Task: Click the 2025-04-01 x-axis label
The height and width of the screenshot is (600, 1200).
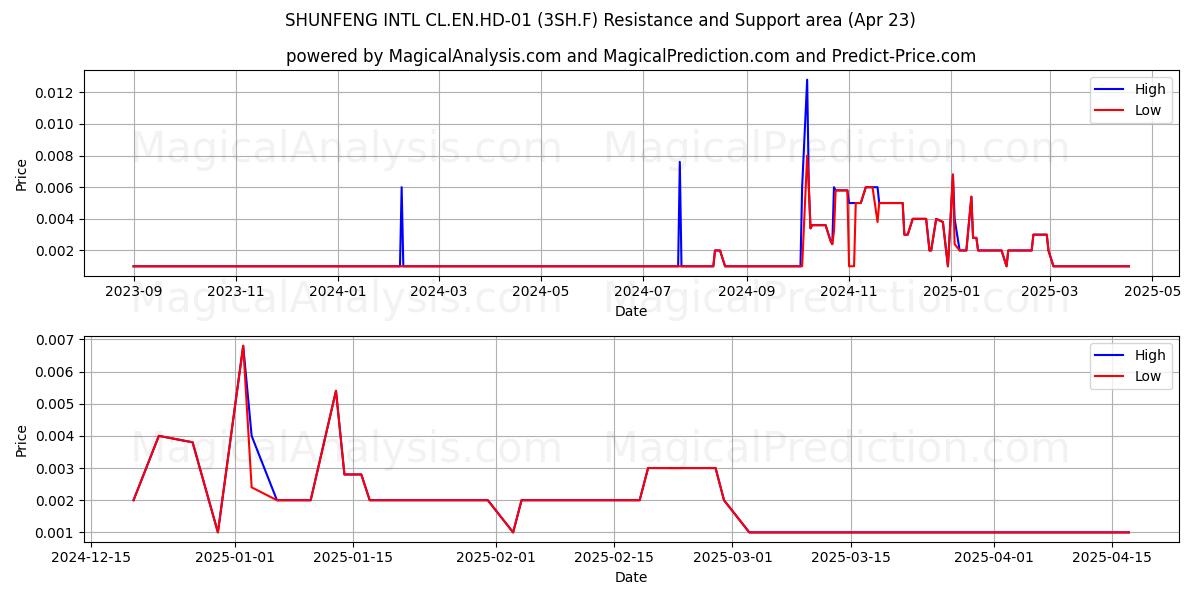Action: [995, 557]
